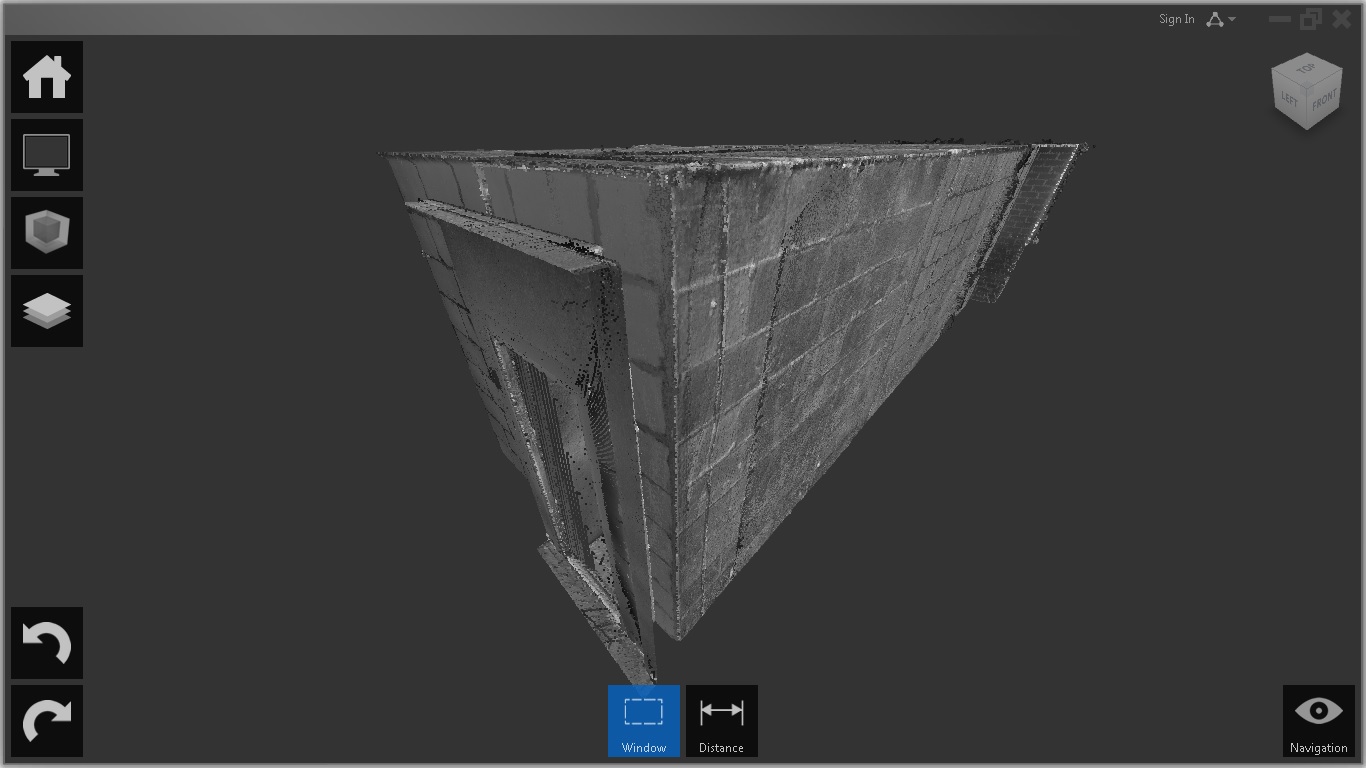Click the ViewCube corner between faces
The image size is (1366, 768).
pyautogui.click(x=1307, y=90)
